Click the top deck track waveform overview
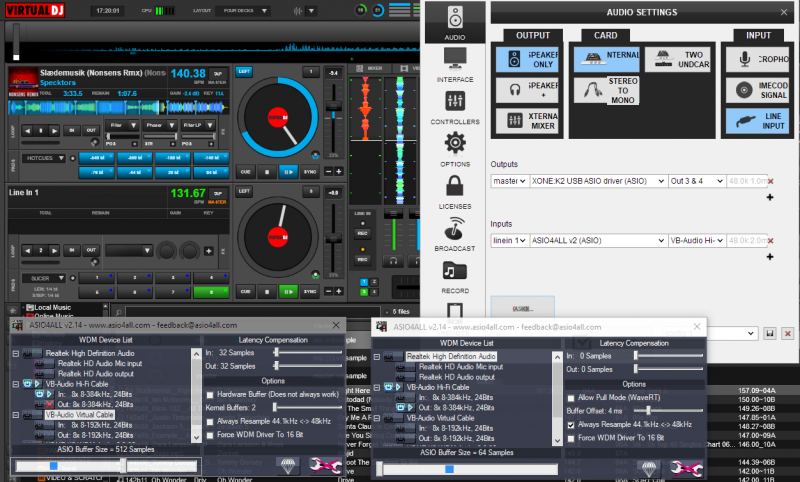 118,108
